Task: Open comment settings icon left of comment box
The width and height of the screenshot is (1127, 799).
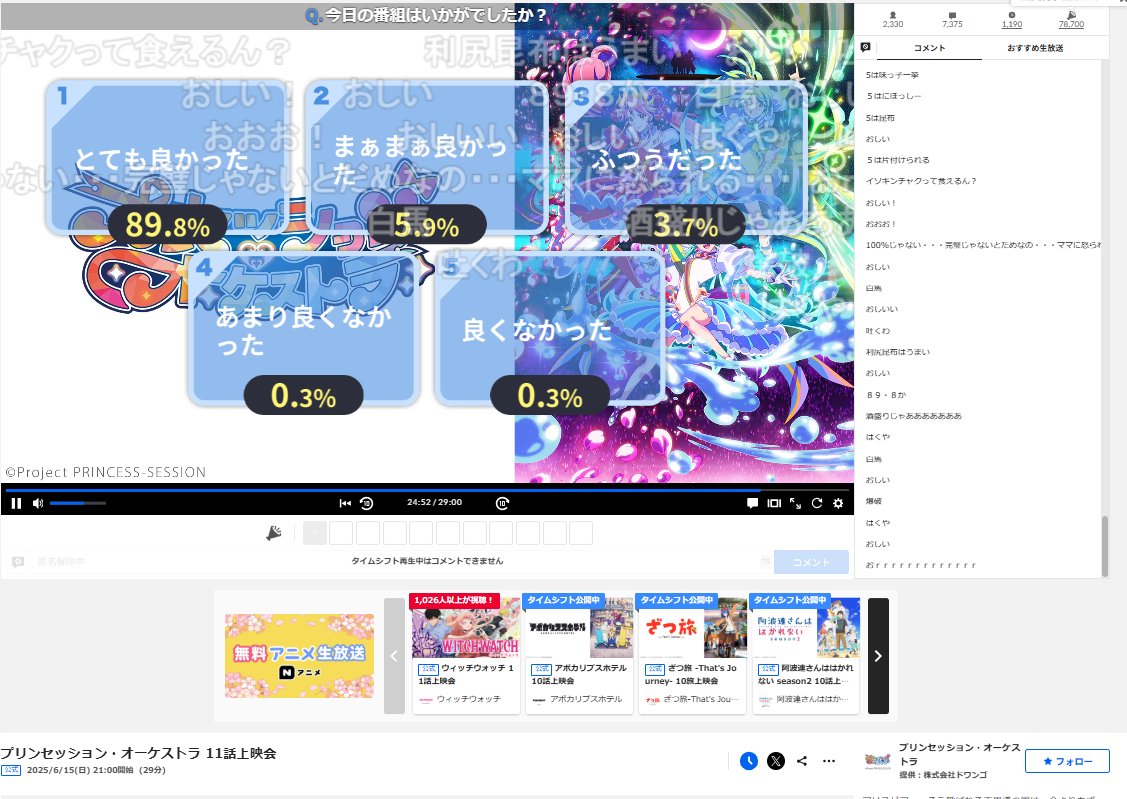Action: pyautogui.click(x=18, y=561)
